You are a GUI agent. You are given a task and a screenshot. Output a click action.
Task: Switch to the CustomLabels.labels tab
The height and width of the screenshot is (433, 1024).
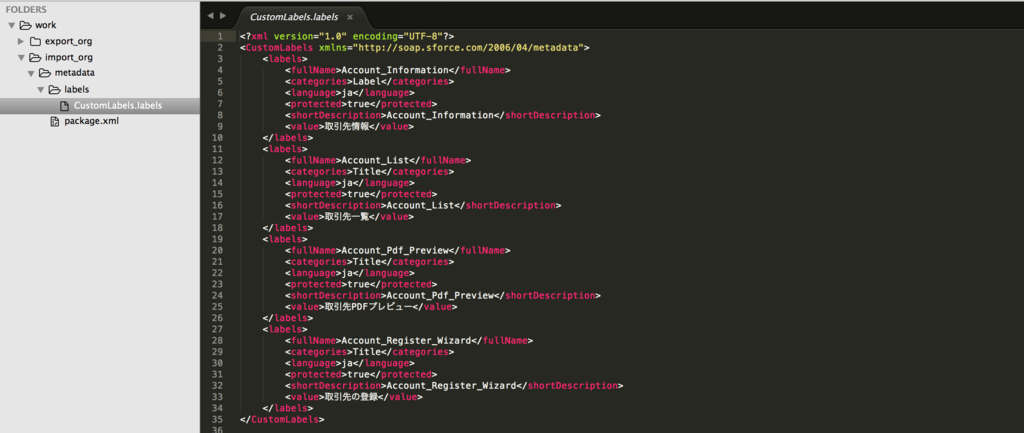tap(293, 17)
